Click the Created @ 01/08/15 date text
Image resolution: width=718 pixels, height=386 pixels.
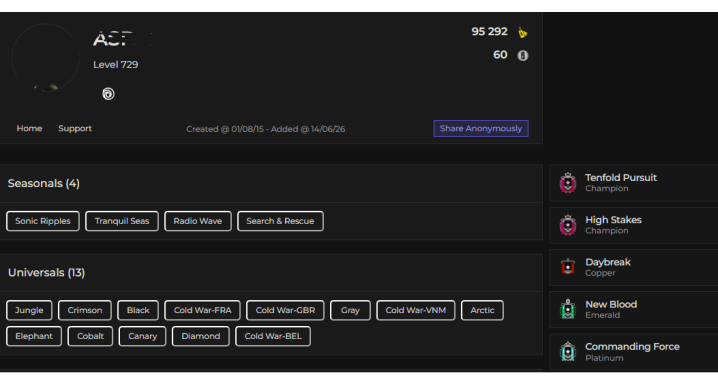225,129
